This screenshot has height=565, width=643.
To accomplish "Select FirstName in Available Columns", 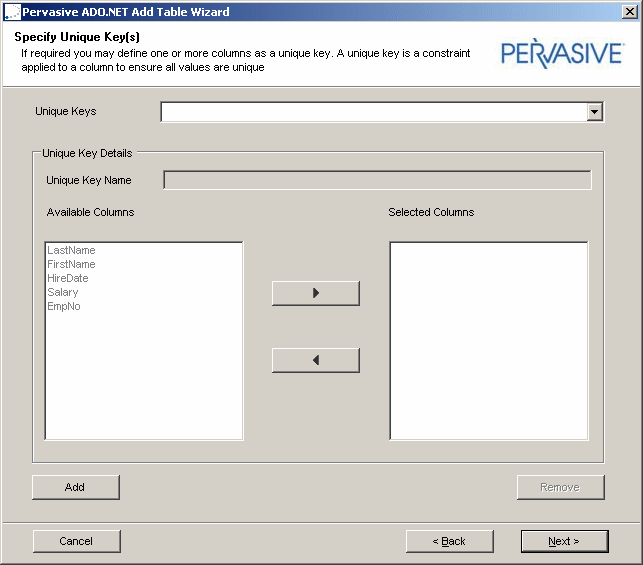I will pyautogui.click(x=71, y=264).
